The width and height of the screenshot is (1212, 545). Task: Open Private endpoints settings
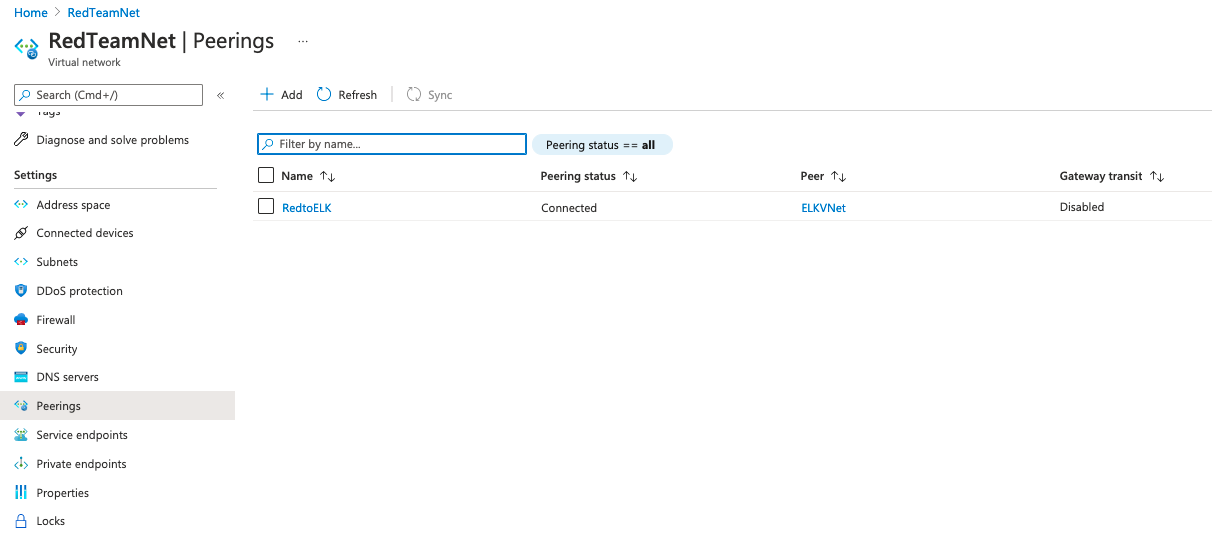[81, 464]
